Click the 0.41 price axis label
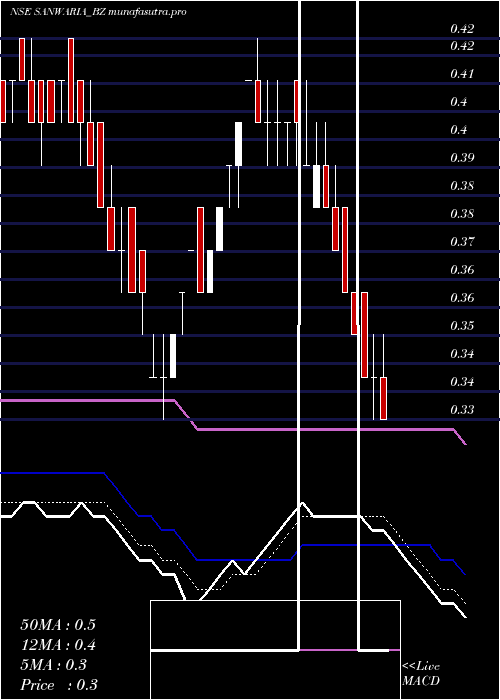Screen dimensions: 500x700 [x=462, y=74]
